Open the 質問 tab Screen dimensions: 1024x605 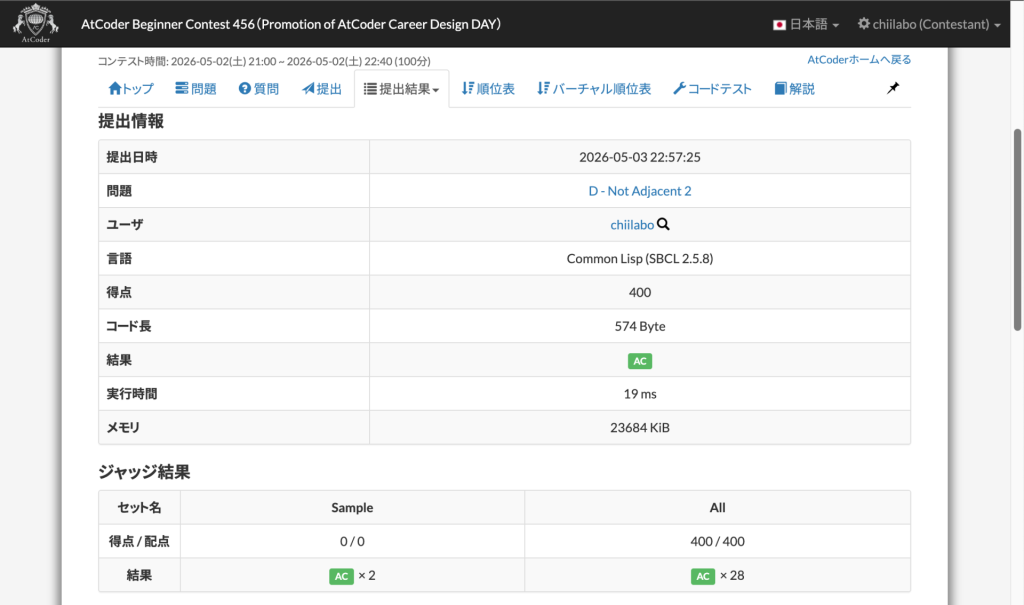coord(259,89)
